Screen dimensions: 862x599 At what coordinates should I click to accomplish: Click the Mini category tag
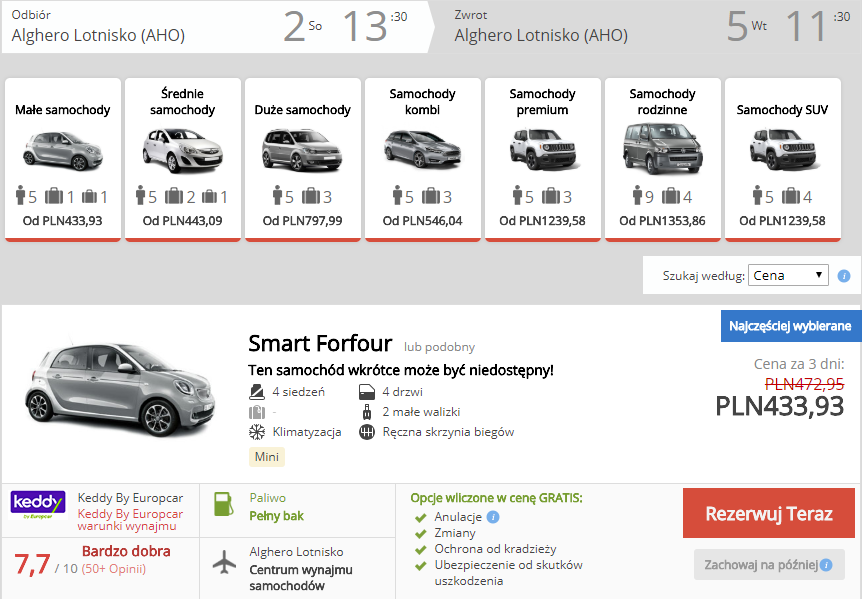pos(267,457)
